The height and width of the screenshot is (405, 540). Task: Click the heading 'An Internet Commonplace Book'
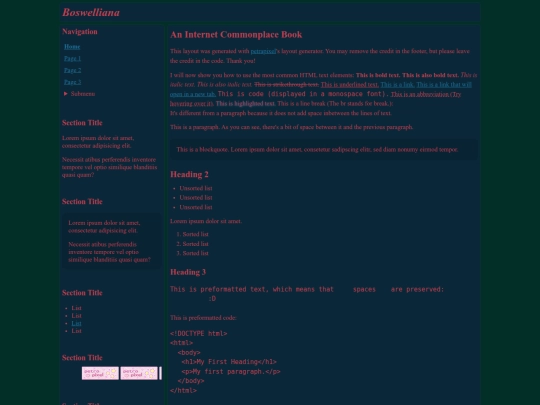pyautogui.click(x=236, y=34)
